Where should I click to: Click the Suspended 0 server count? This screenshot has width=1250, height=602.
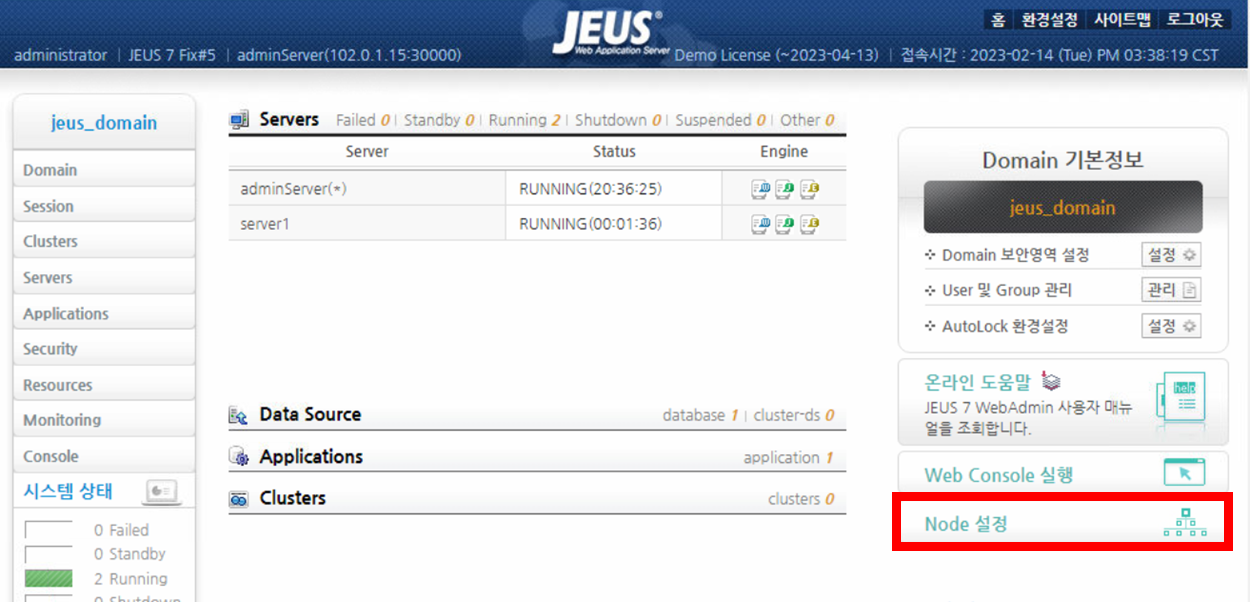click(720, 120)
